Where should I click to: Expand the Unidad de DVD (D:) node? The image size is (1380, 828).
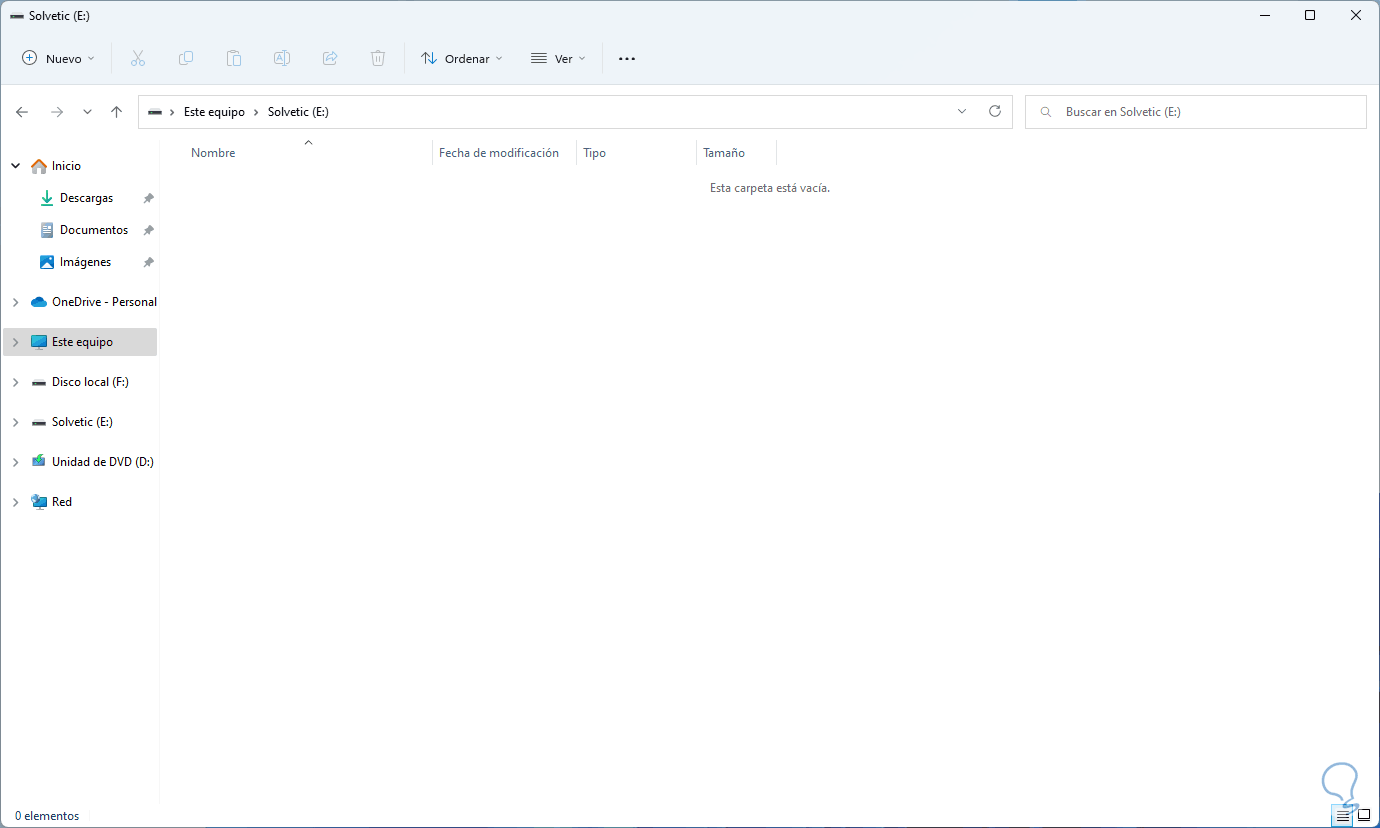pyautogui.click(x=15, y=462)
